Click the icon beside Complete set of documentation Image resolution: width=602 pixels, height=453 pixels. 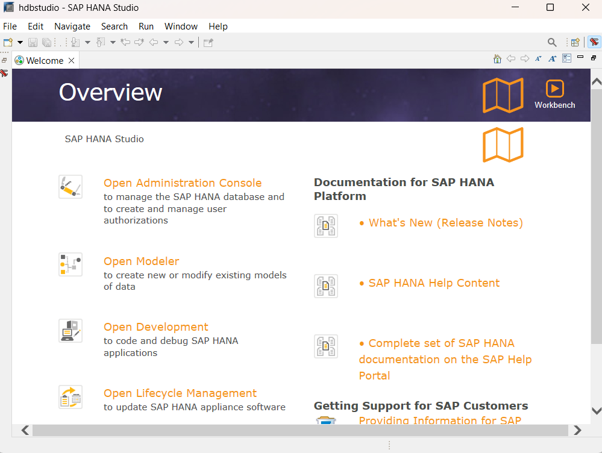pos(326,346)
